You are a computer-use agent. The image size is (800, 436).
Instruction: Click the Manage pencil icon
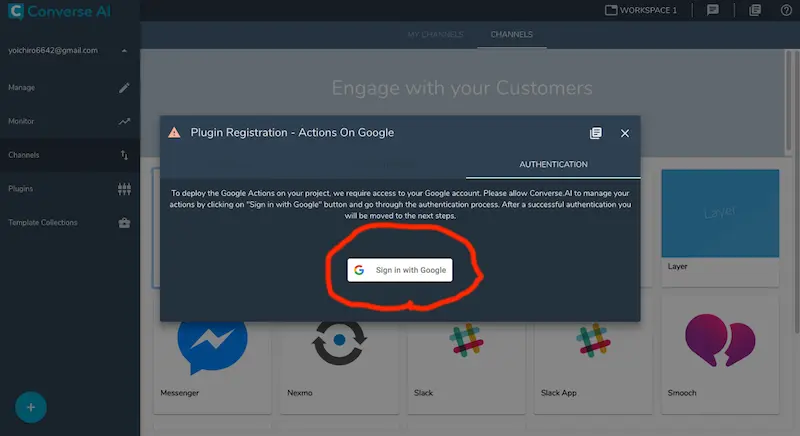[x=124, y=88]
